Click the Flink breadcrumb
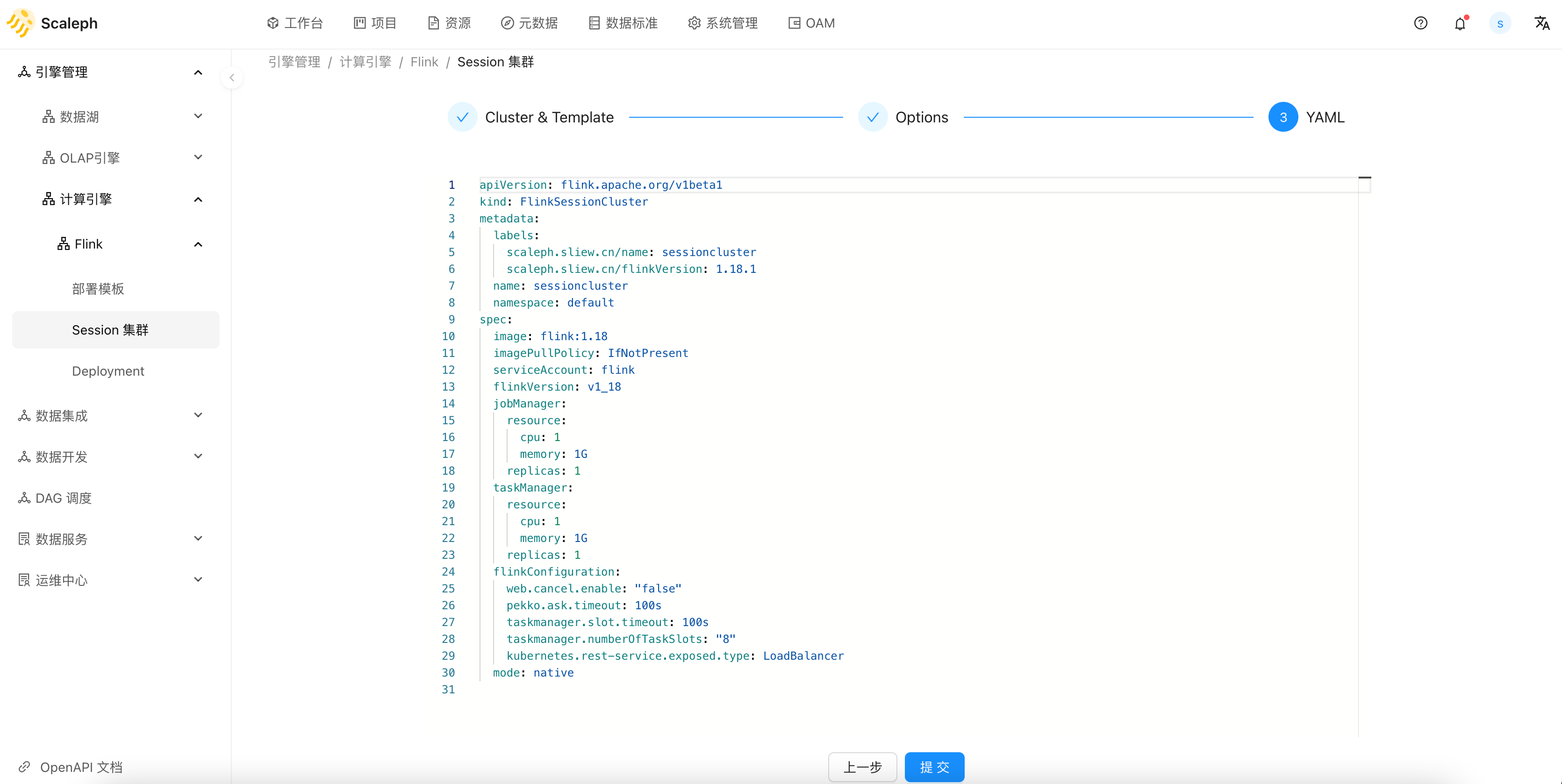The height and width of the screenshot is (784, 1562). pyautogui.click(x=424, y=62)
